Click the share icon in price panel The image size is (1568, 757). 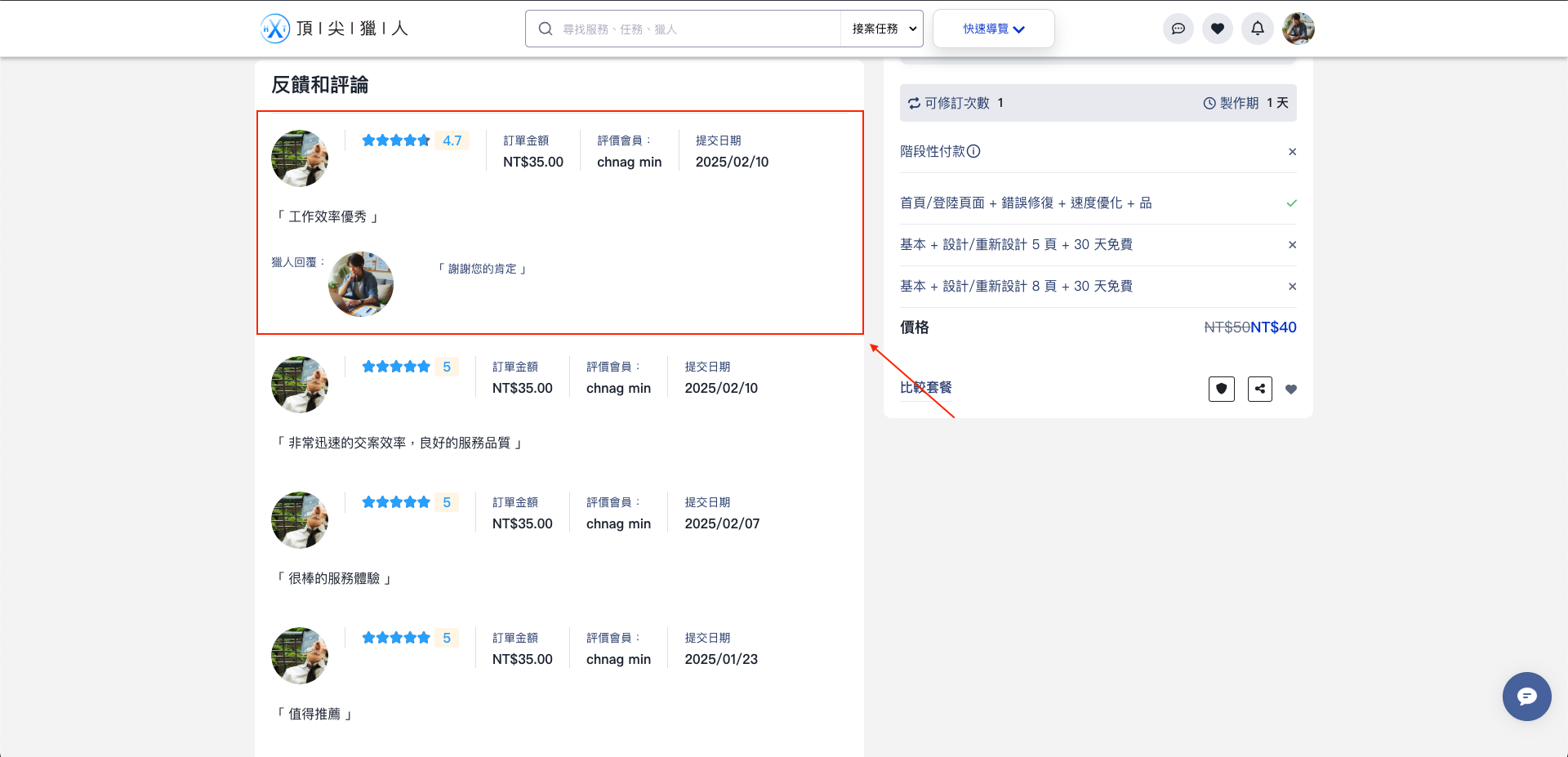tap(1259, 389)
